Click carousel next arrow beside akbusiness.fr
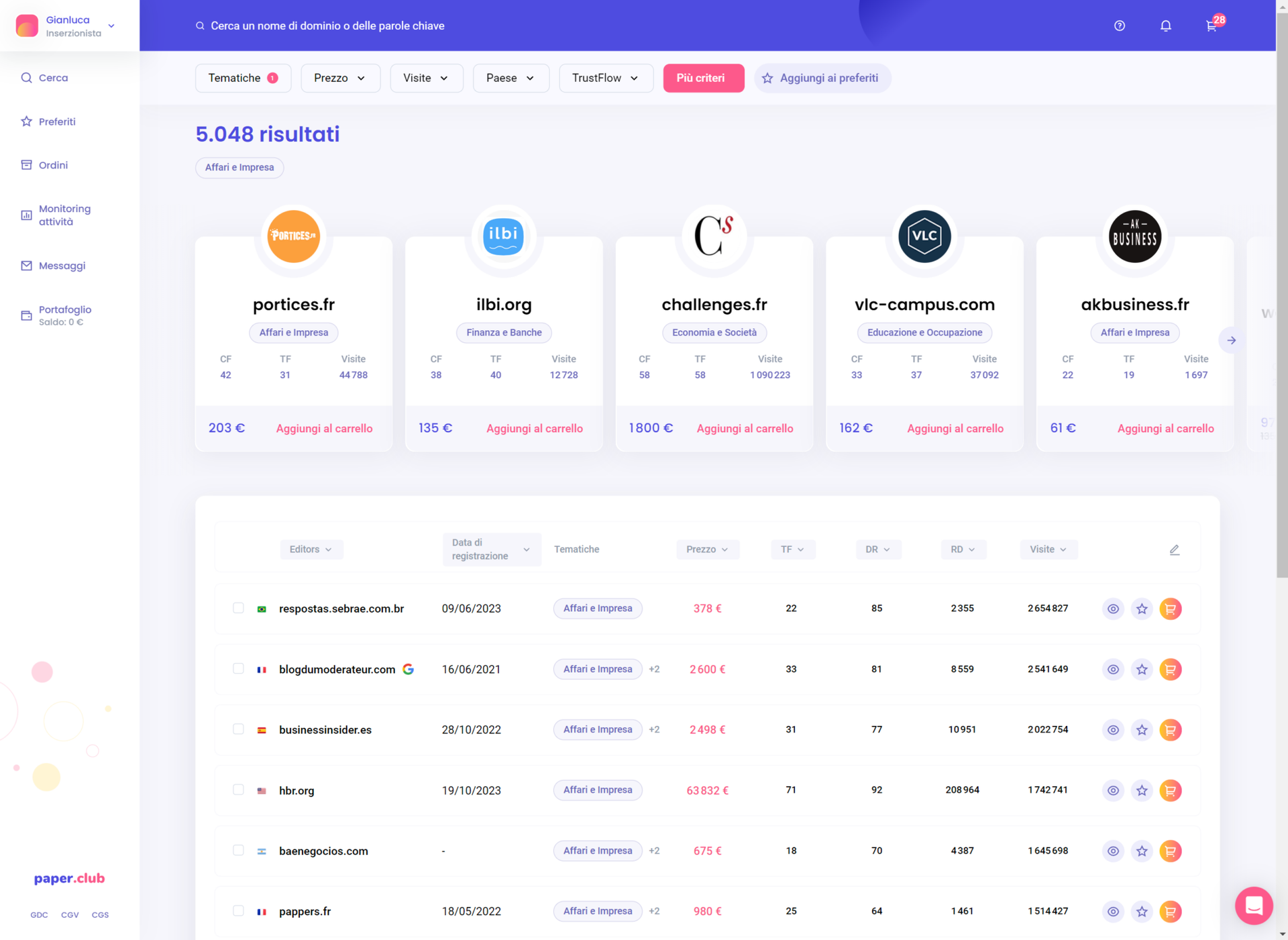The height and width of the screenshot is (940, 1288). click(1232, 340)
